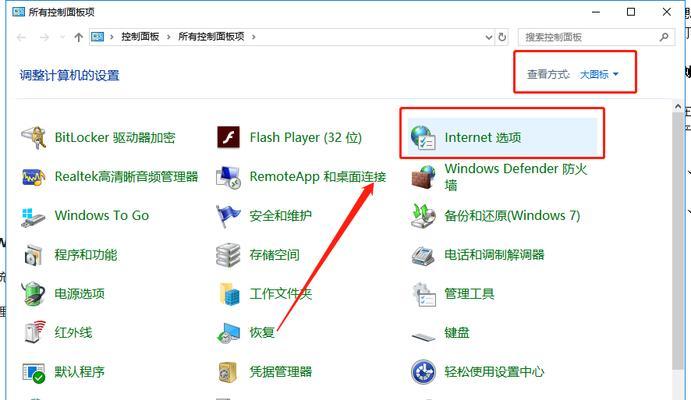Open Realtek高清晰音频管理器 icon
Viewport: 691px width, 400px height.
[33, 177]
